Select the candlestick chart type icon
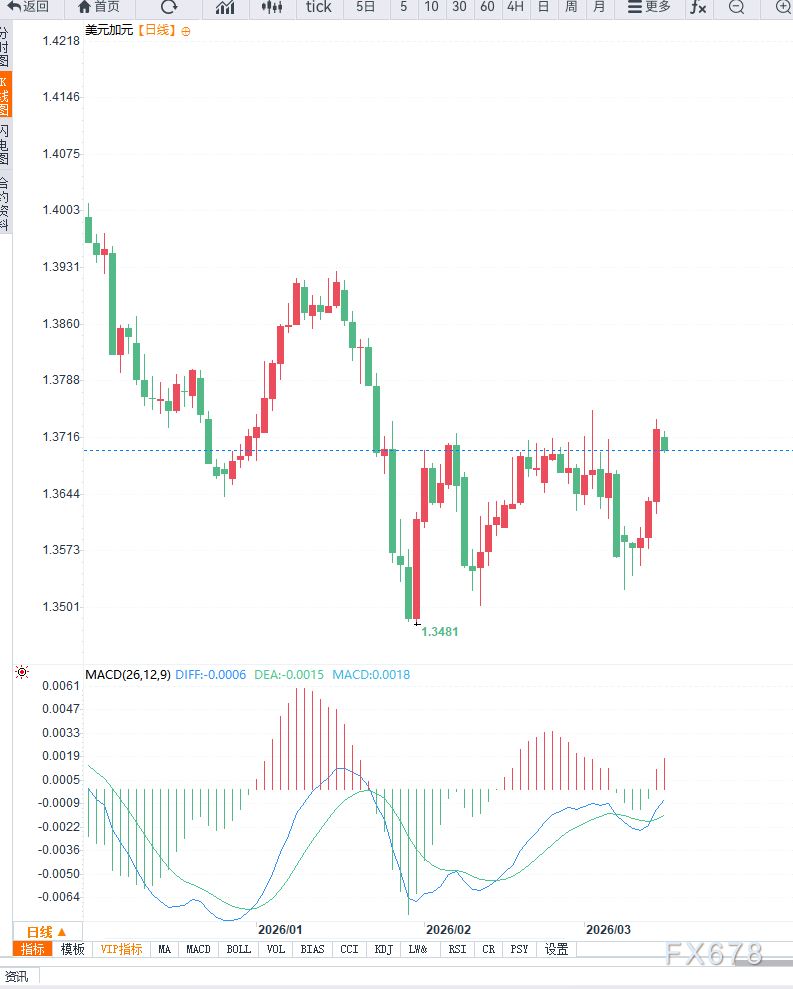The width and height of the screenshot is (793, 989). click(271, 7)
